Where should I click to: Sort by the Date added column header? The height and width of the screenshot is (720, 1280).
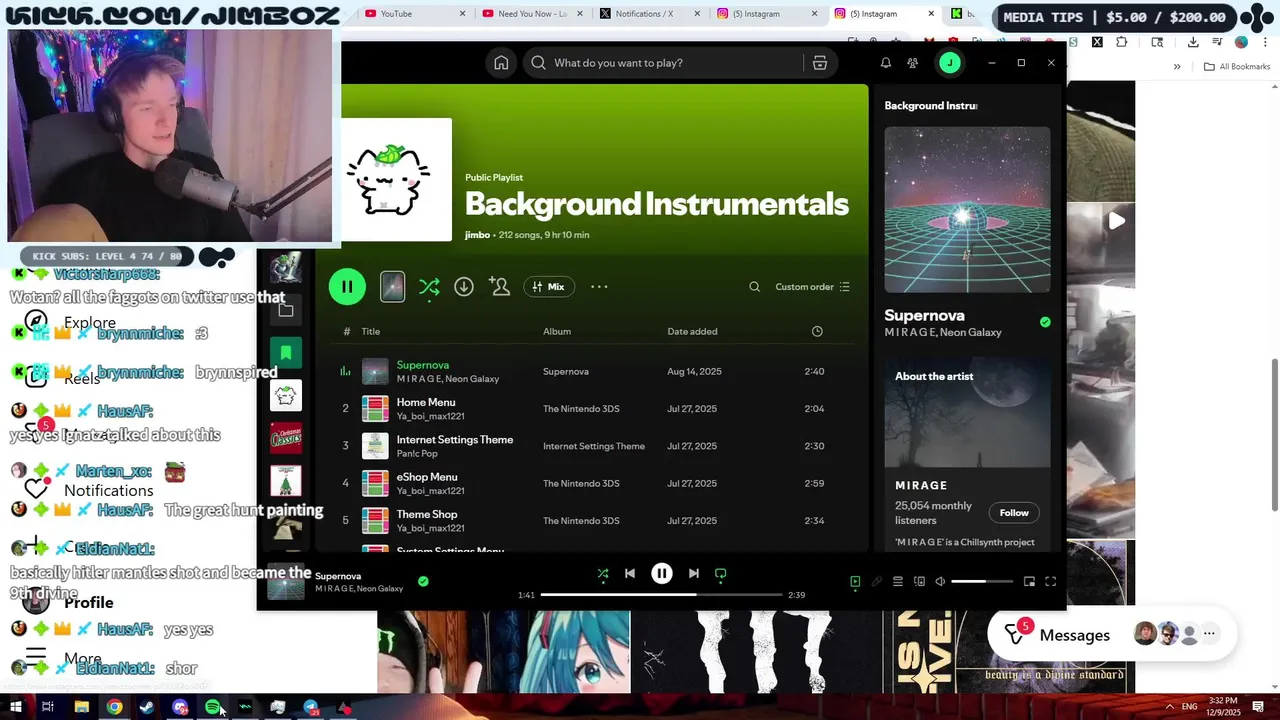pyautogui.click(x=692, y=331)
